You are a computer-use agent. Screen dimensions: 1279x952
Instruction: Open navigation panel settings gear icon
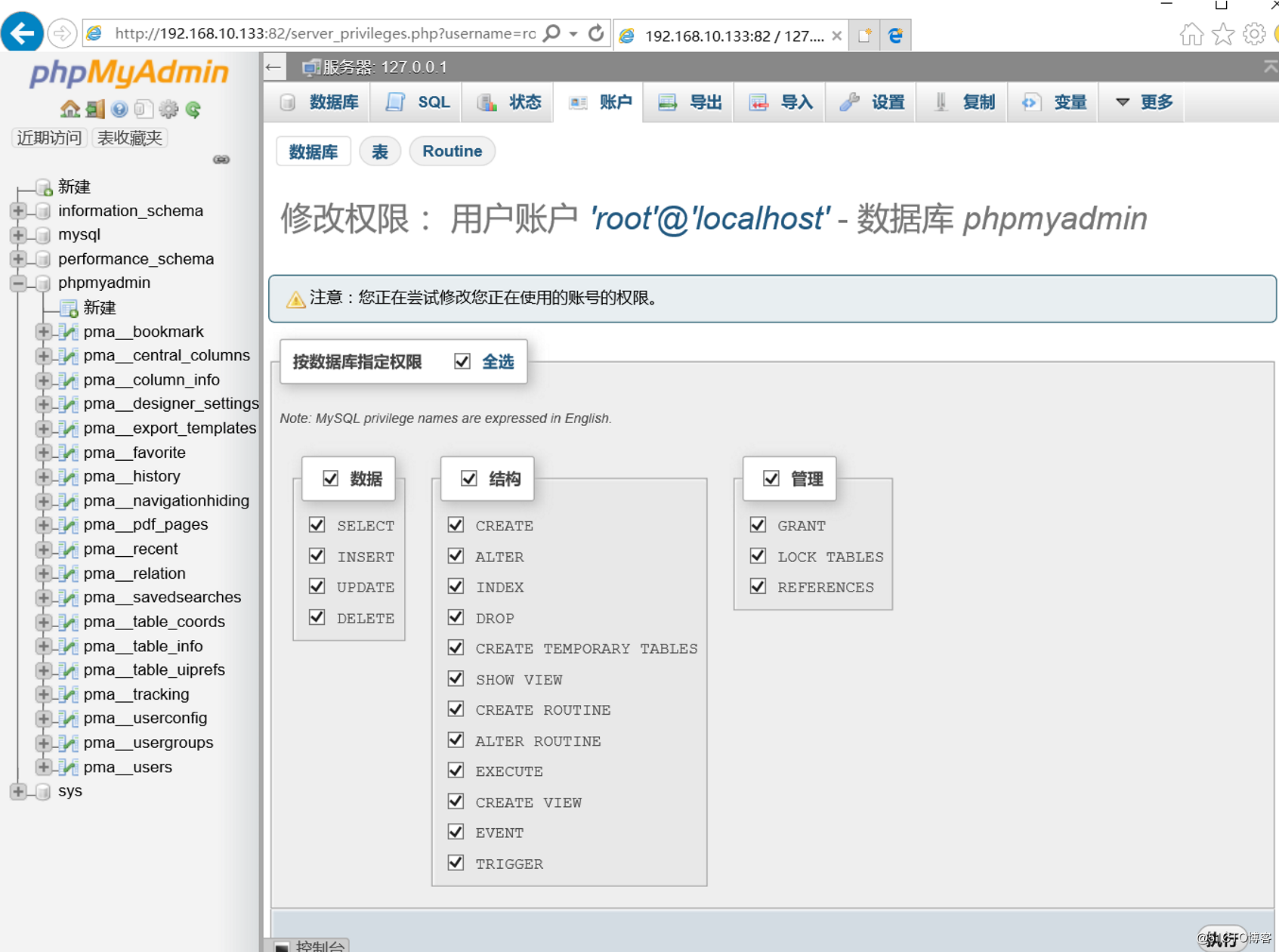pos(168,109)
